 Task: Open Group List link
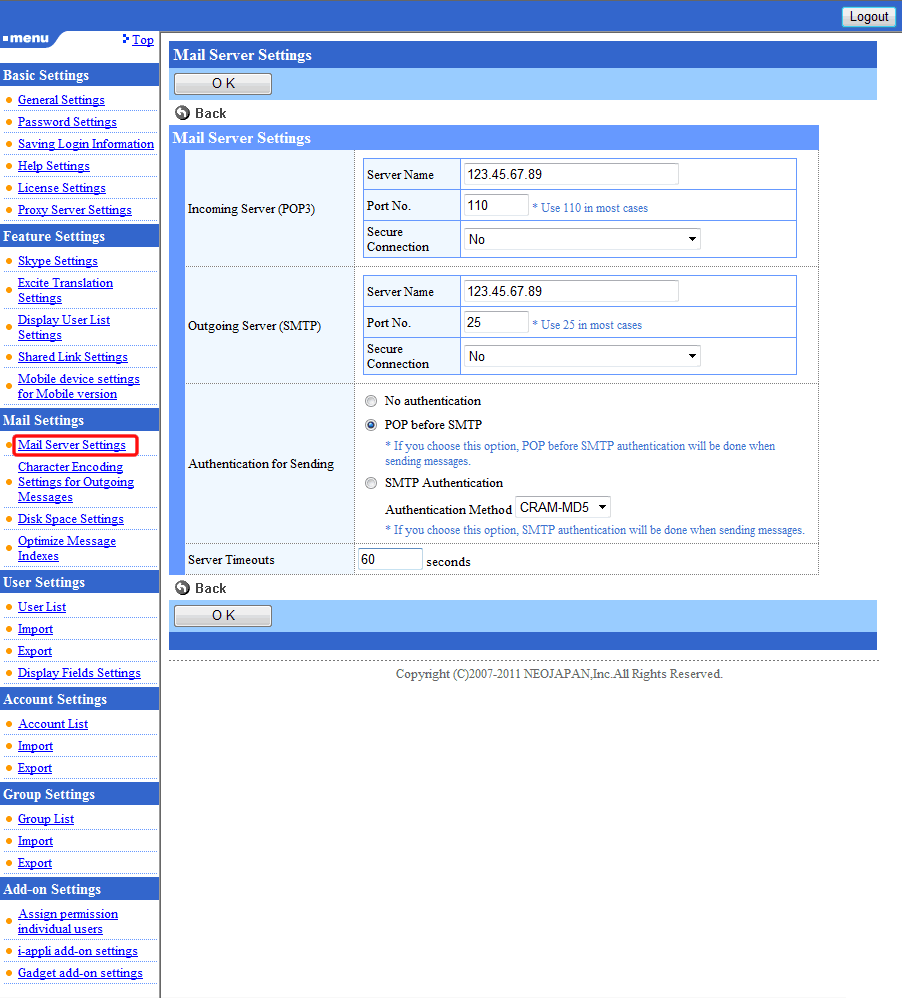tap(46, 819)
